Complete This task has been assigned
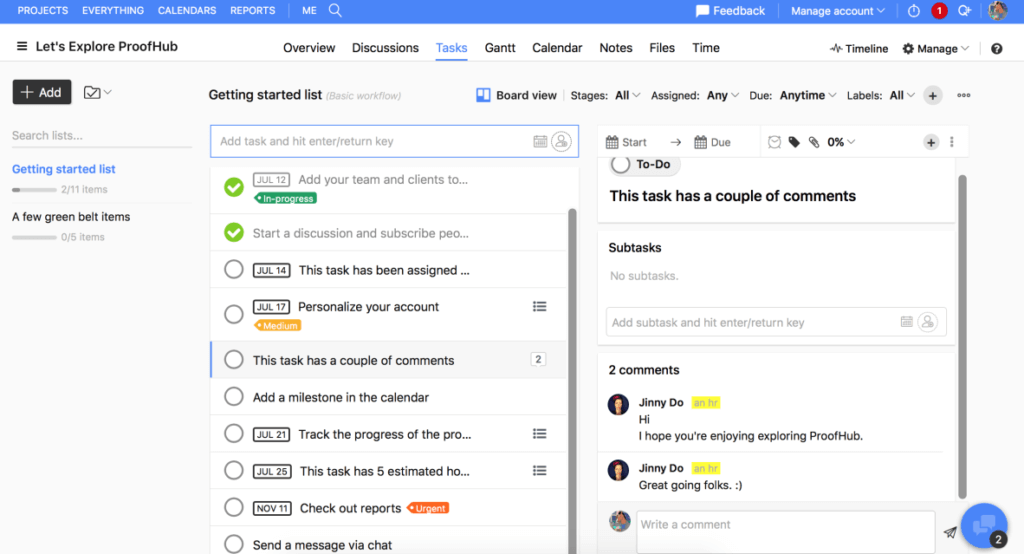The image size is (1024, 554). pos(234,269)
